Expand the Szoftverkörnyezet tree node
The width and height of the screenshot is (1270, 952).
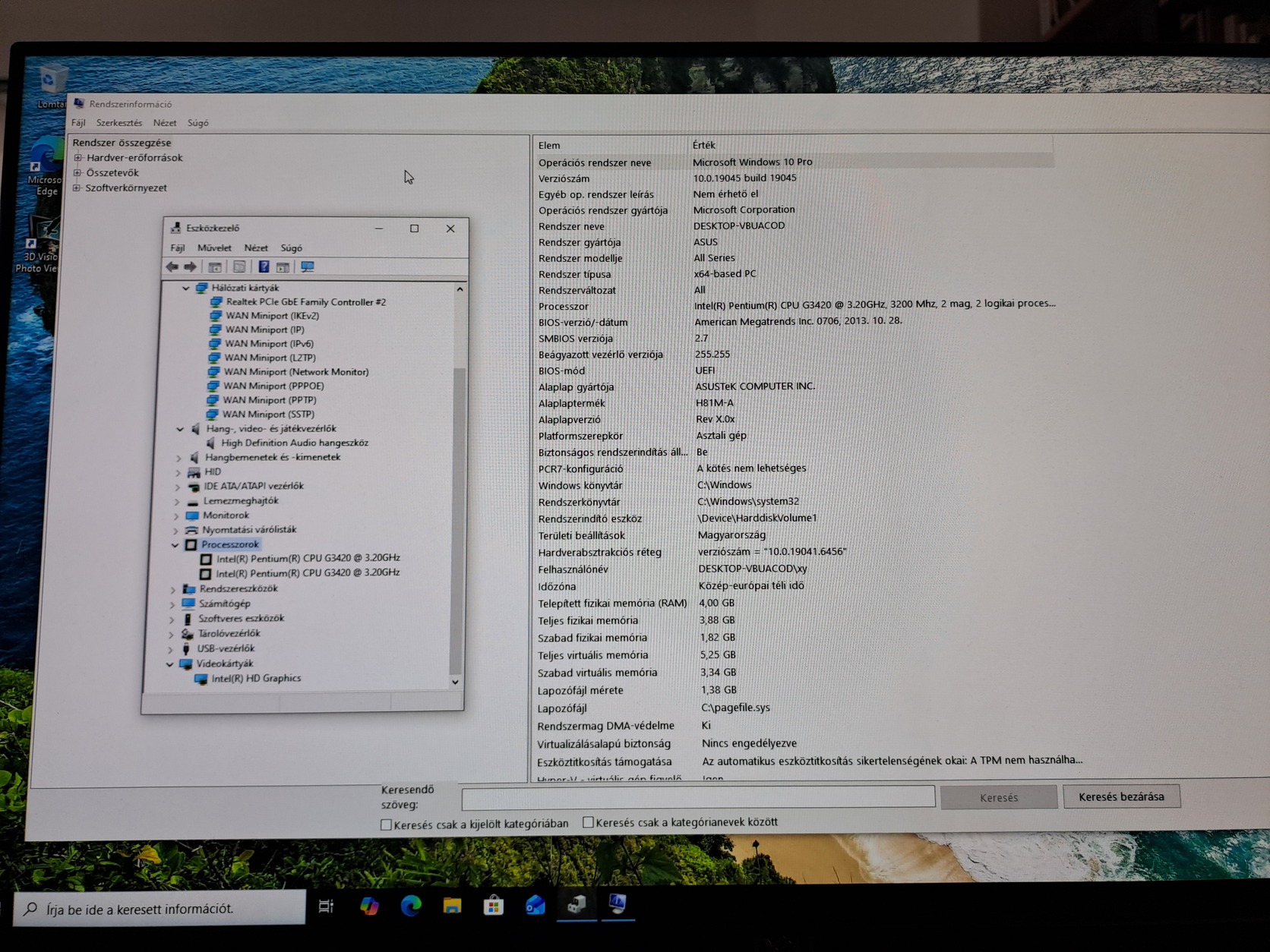click(x=76, y=188)
